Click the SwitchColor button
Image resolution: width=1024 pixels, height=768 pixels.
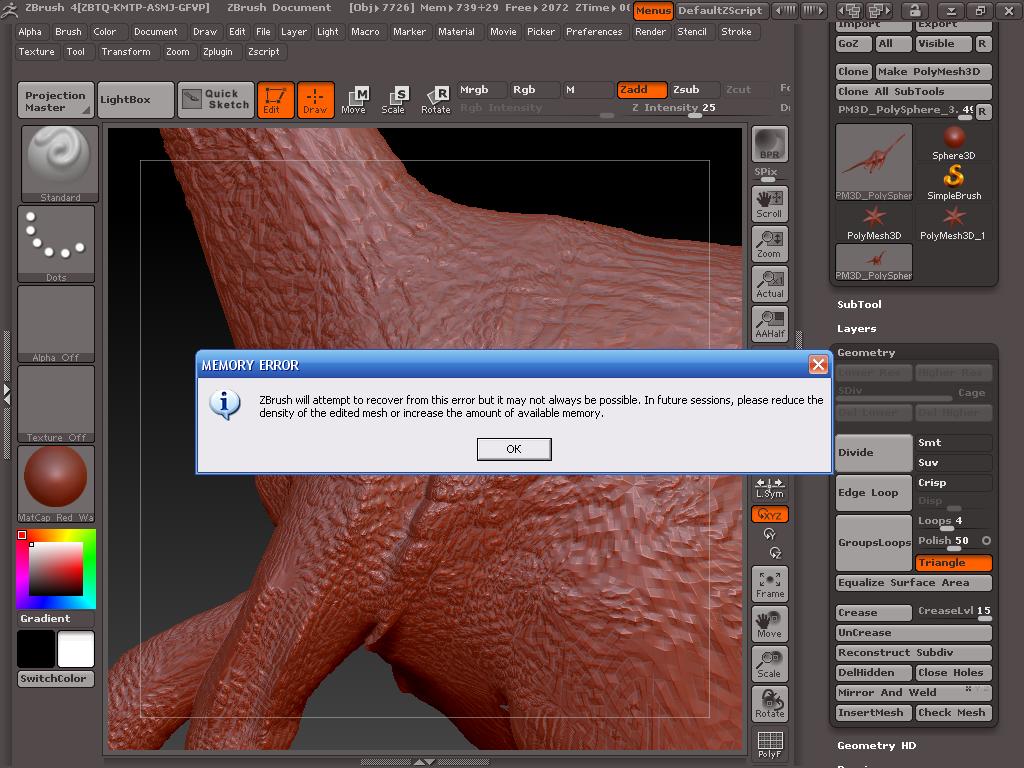(56, 679)
